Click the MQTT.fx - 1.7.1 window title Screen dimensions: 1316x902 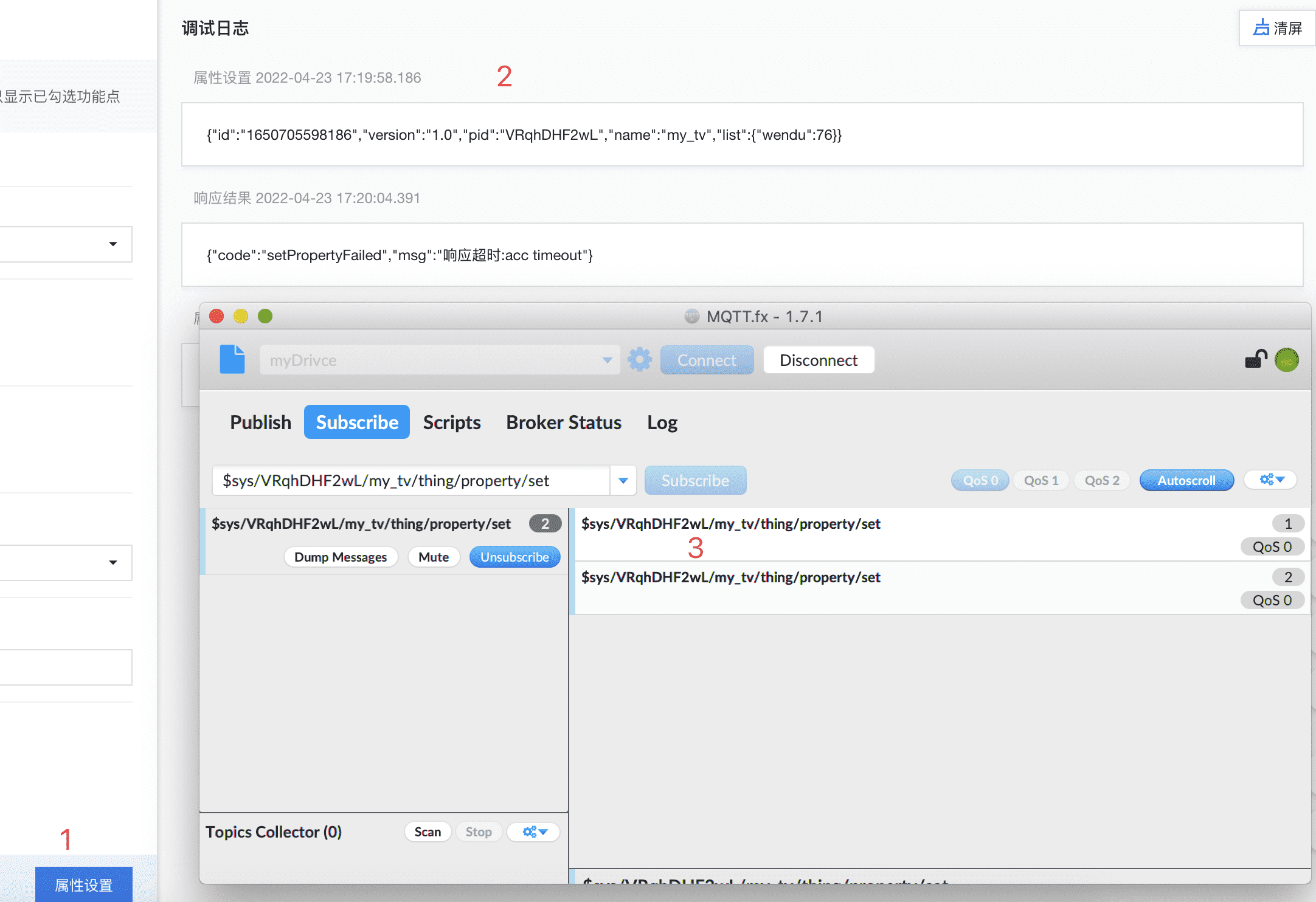[764, 316]
